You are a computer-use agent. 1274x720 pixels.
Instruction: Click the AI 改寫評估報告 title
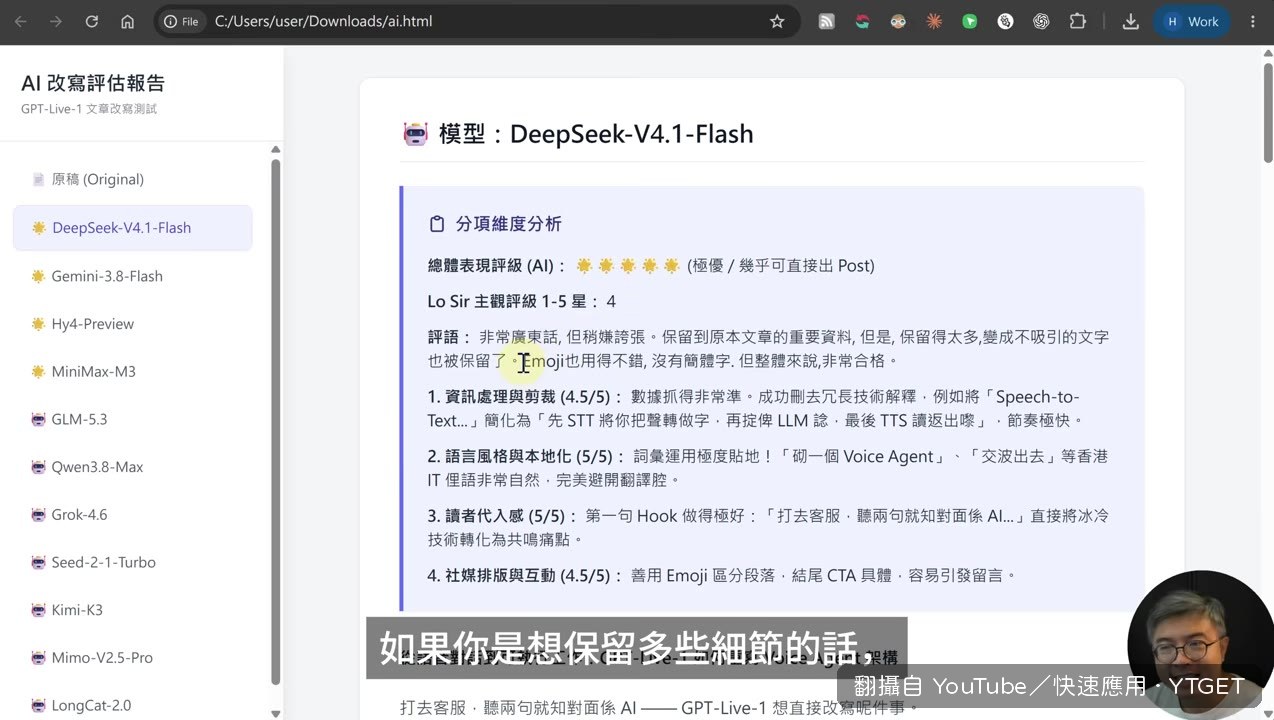click(x=93, y=83)
